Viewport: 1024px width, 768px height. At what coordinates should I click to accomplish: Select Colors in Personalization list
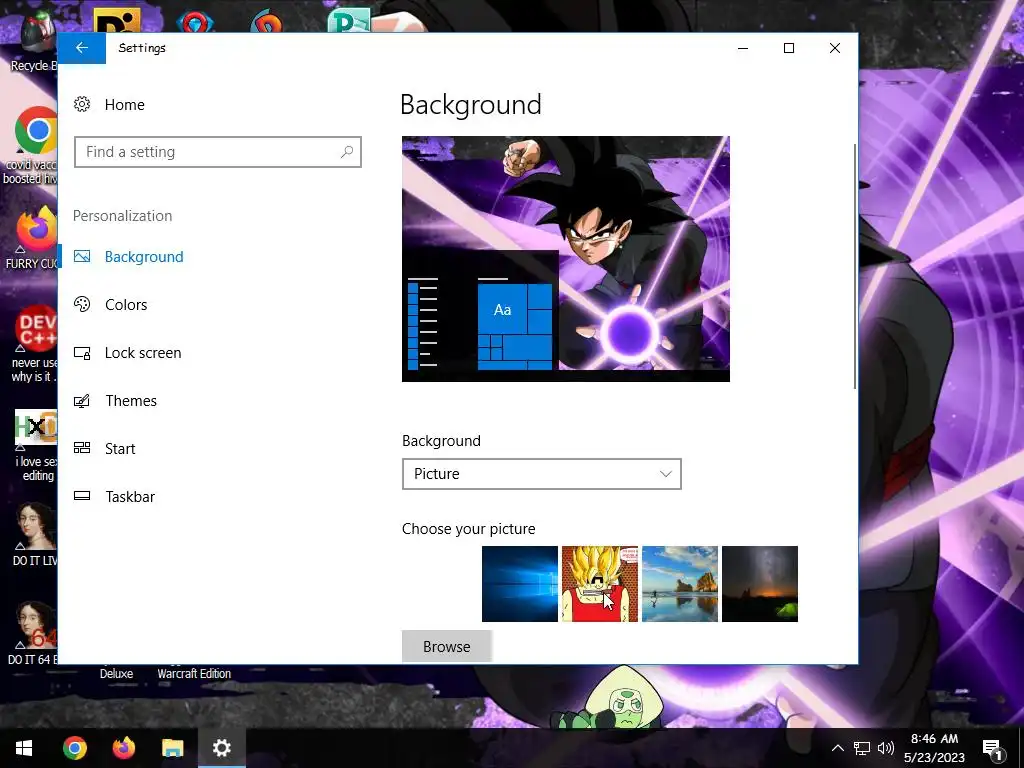[126, 304]
